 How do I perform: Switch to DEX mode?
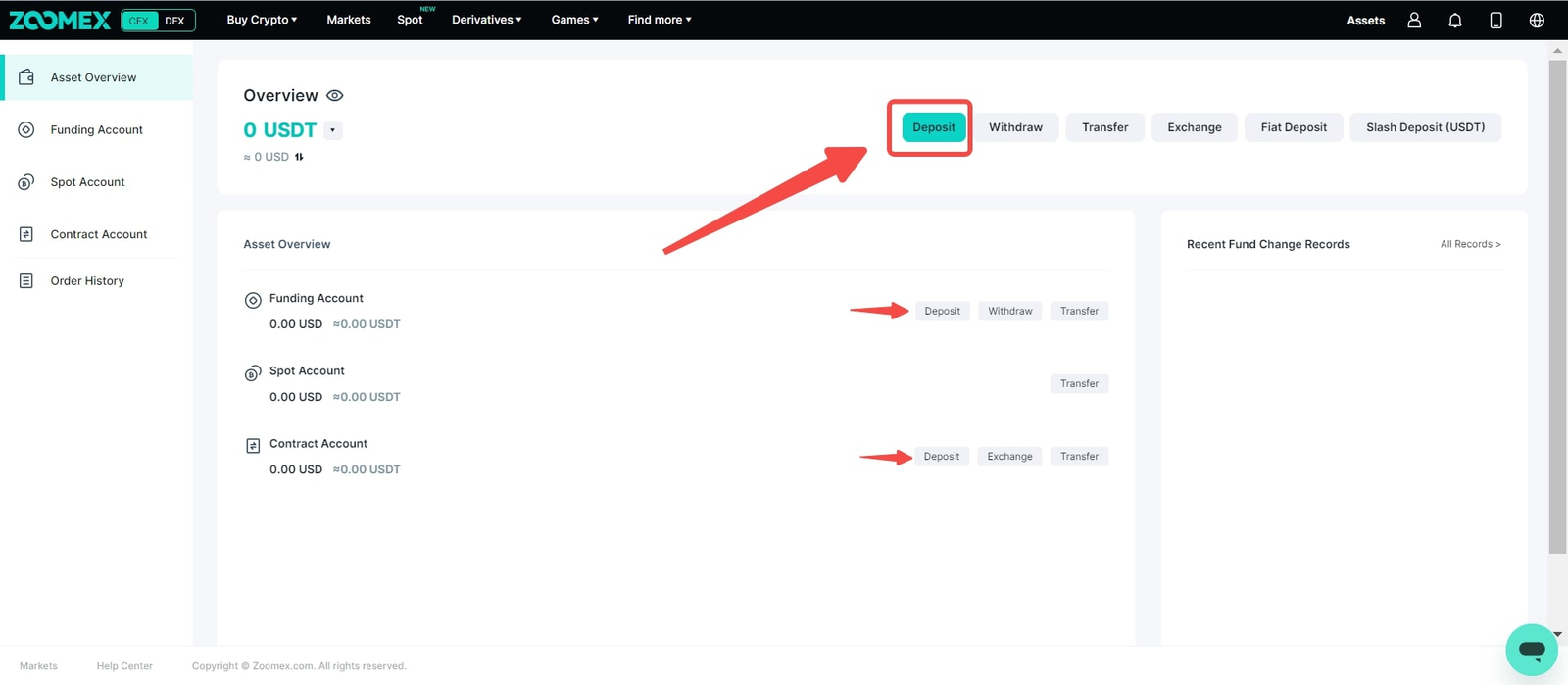174,21
